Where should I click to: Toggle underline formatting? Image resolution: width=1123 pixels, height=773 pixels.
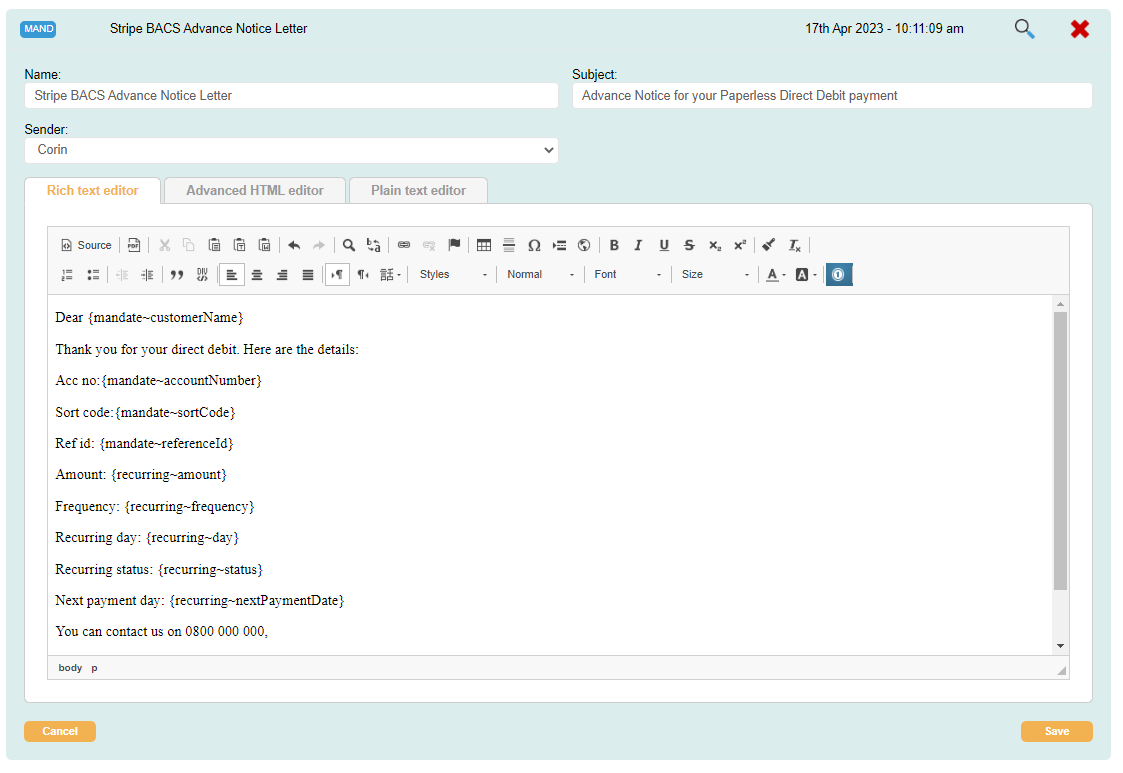coord(664,245)
